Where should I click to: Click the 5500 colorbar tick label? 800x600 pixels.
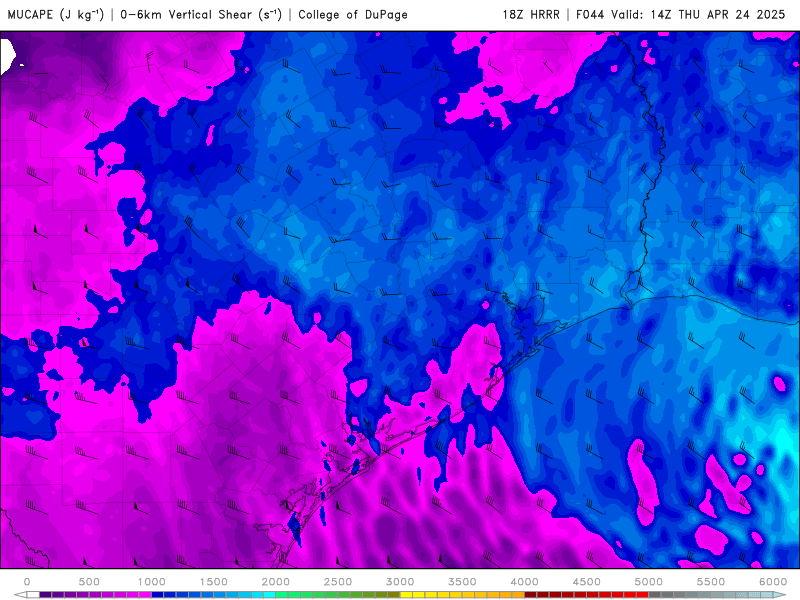click(711, 582)
